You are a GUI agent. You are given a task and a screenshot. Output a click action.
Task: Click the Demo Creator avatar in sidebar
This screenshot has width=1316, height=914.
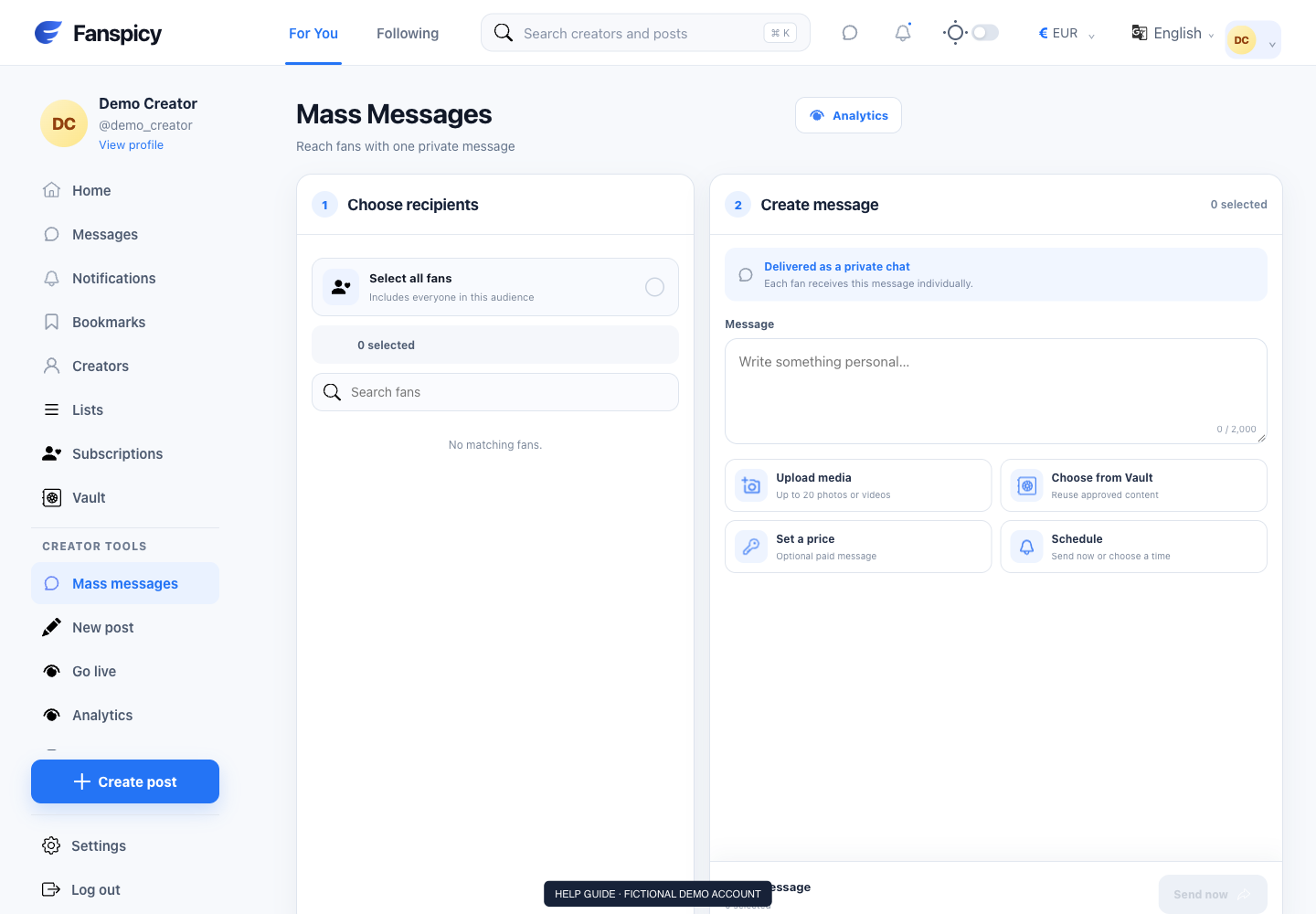point(64,123)
